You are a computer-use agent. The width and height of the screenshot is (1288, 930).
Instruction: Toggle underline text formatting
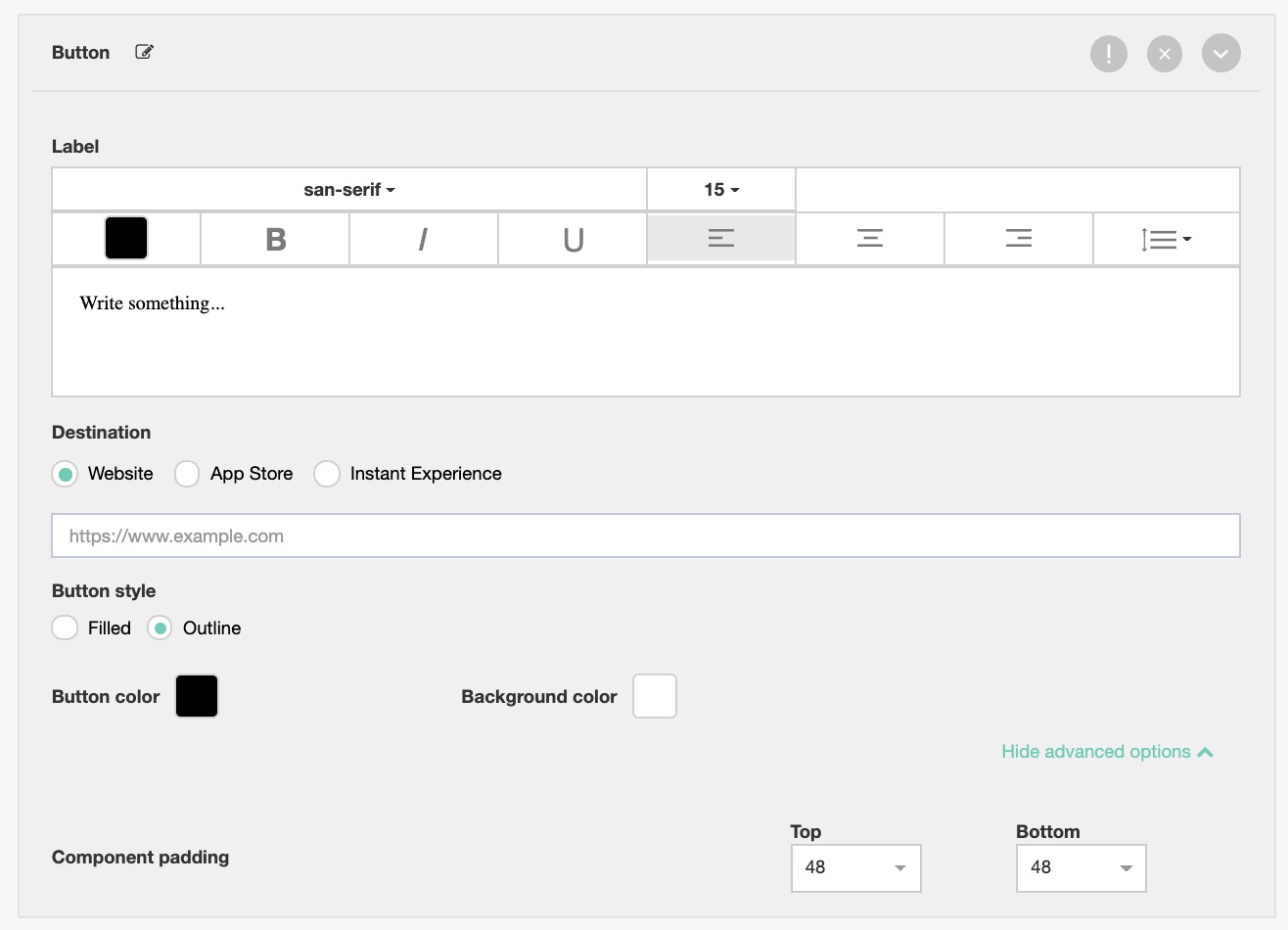pyautogui.click(x=573, y=239)
